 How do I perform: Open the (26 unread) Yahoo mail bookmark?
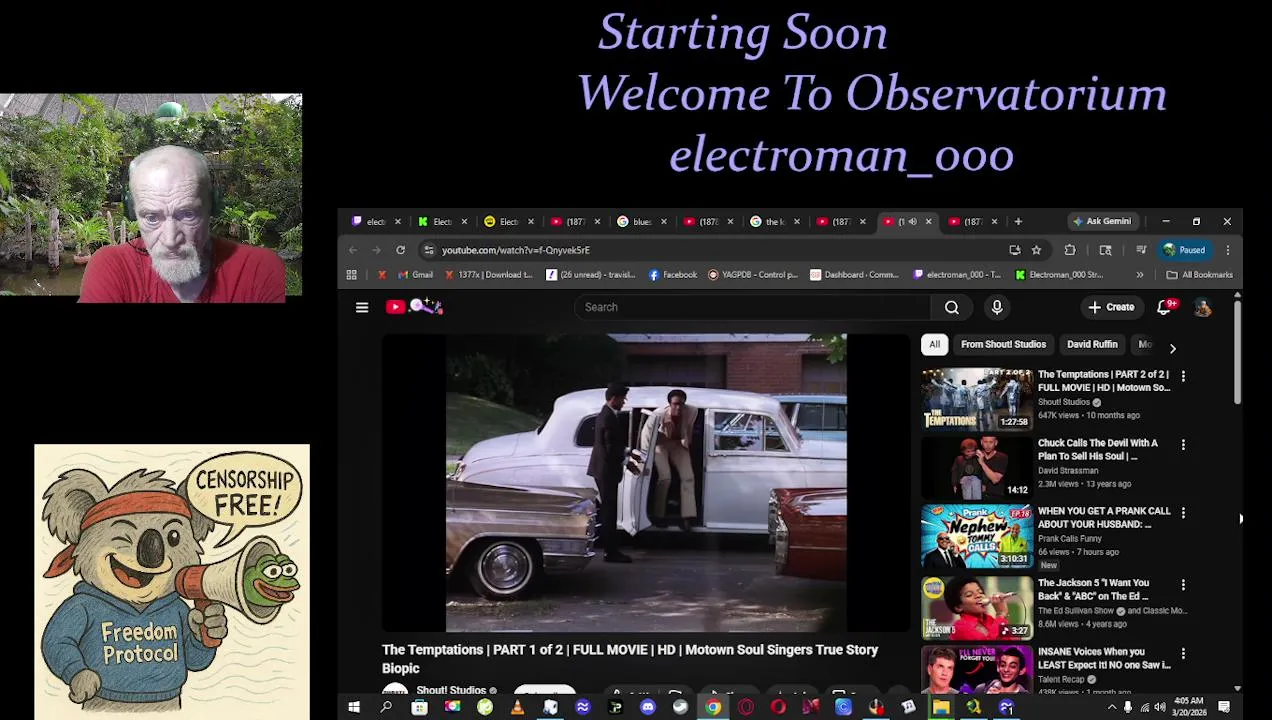coord(590,275)
